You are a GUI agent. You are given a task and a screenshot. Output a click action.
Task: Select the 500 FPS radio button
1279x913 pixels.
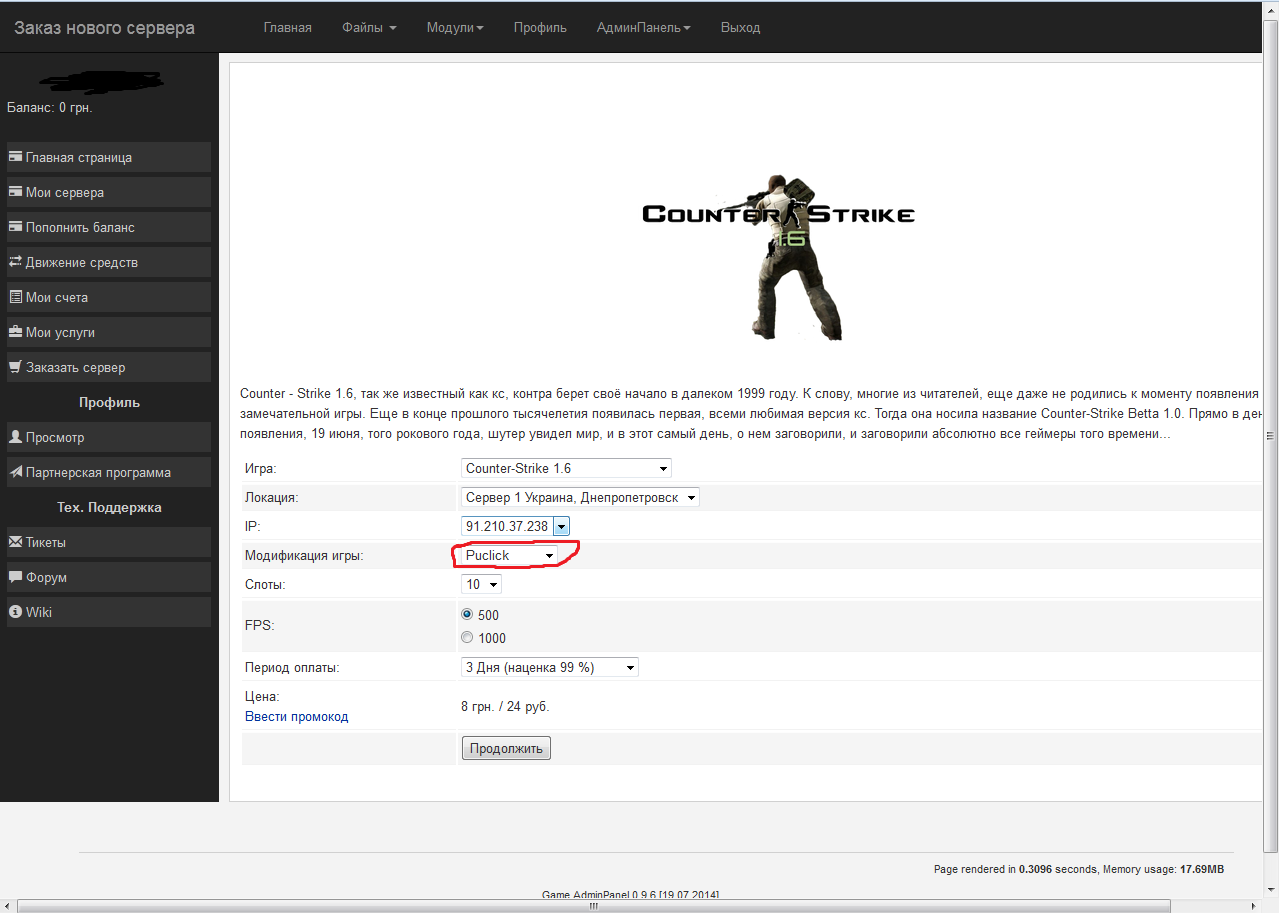pos(467,615)
